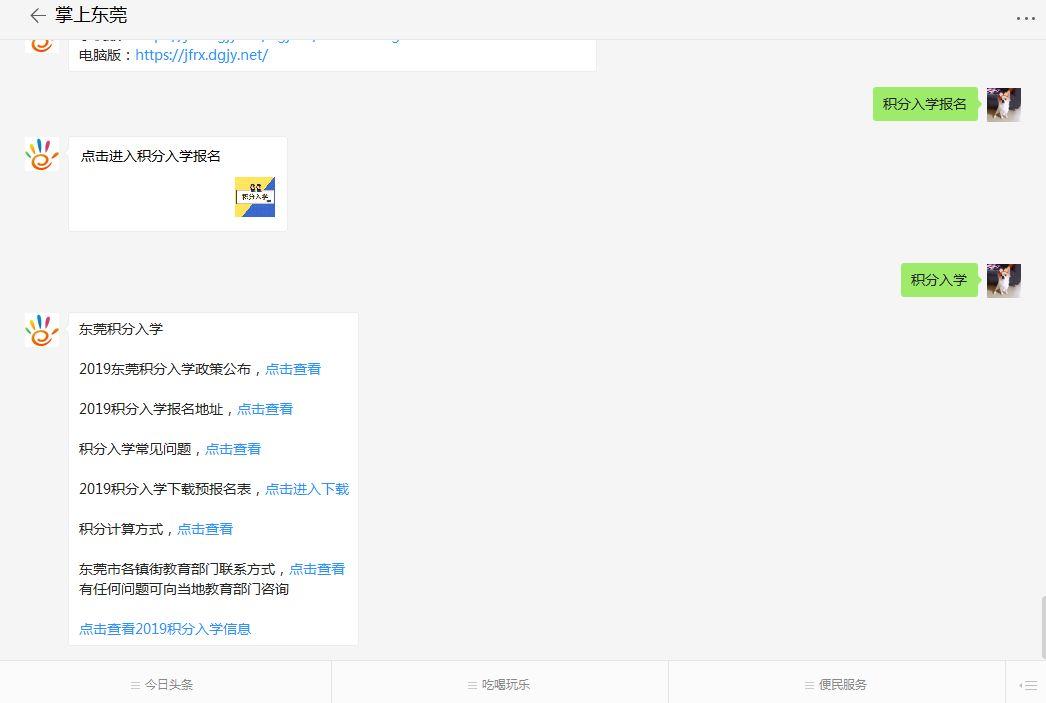Click user's dog avatar beside 积分入学报名 message
1046x703 pixels.
point(1003,104)
